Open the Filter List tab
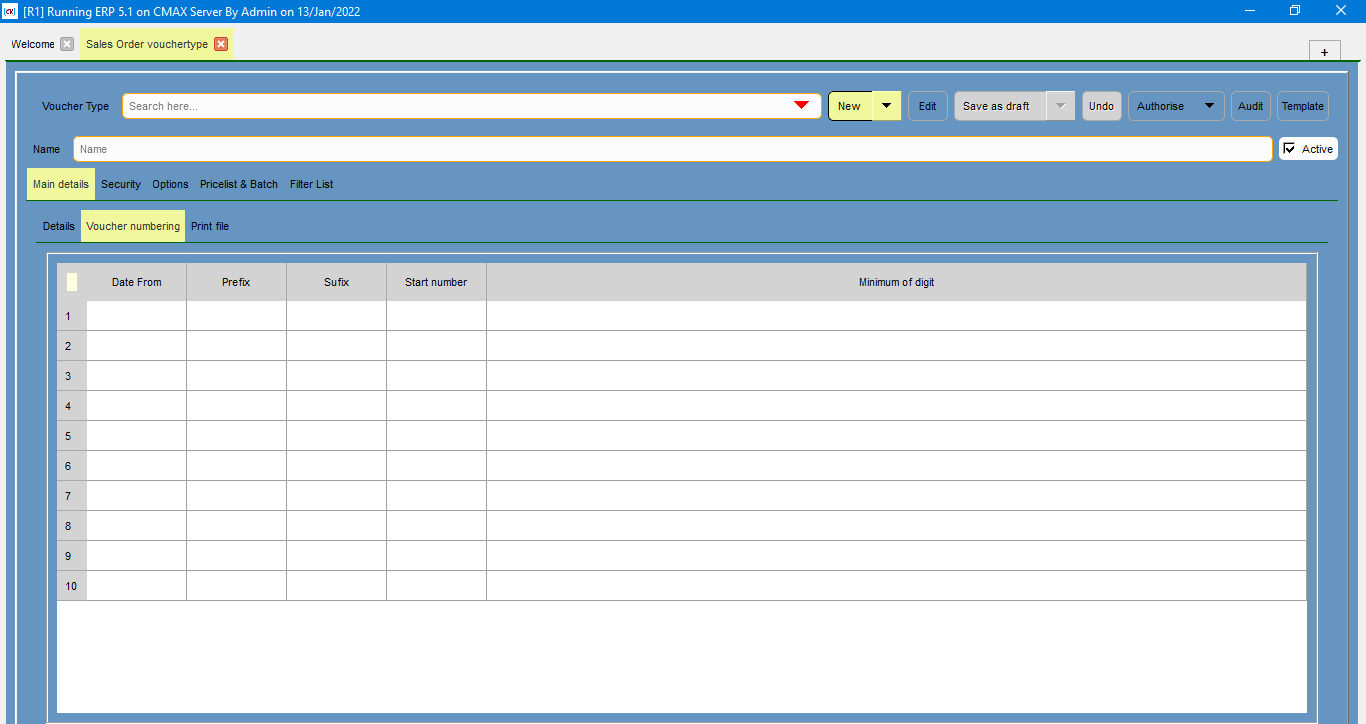 click(x=312, y=184)
